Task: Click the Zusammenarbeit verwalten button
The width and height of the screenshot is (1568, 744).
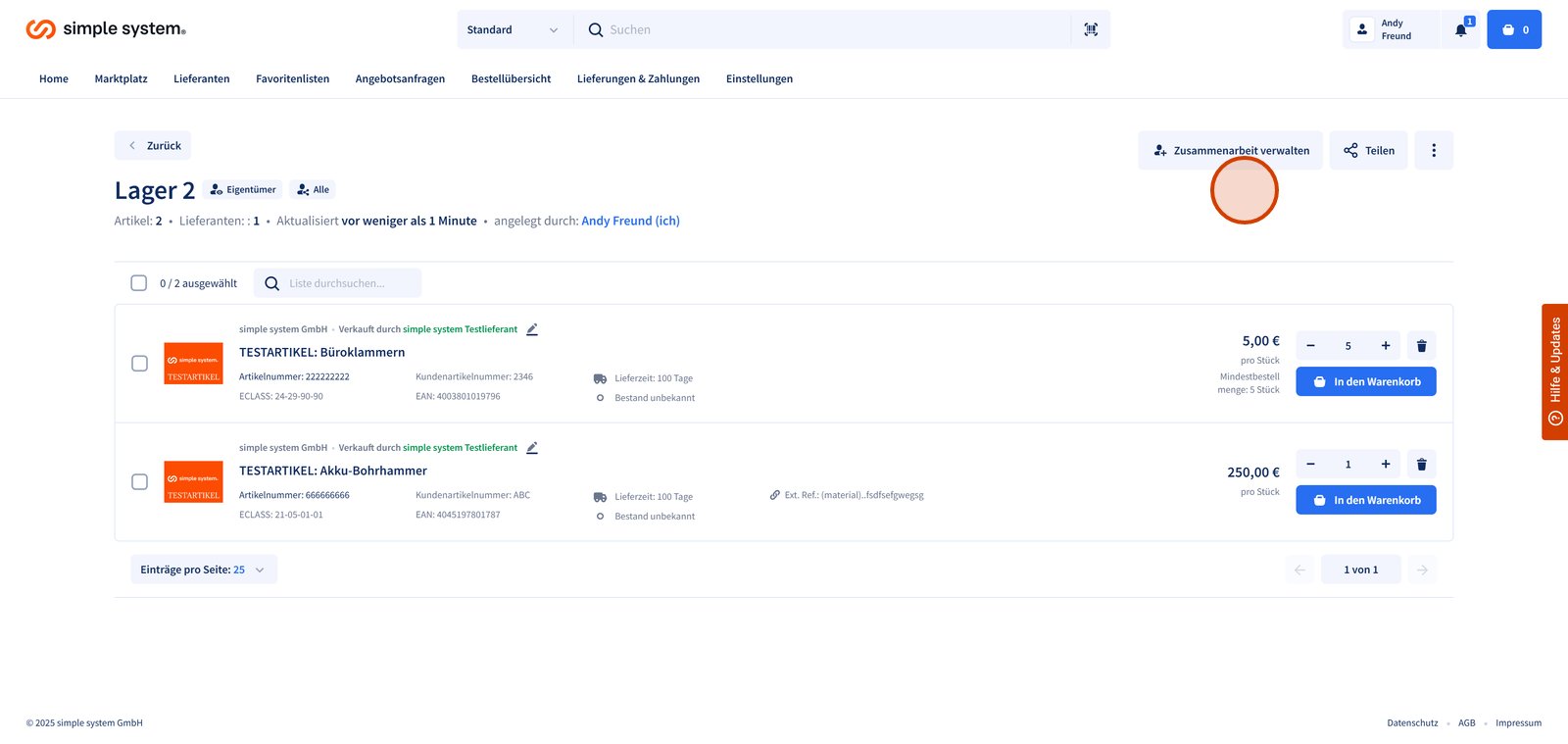Action: coord(1230,150)
